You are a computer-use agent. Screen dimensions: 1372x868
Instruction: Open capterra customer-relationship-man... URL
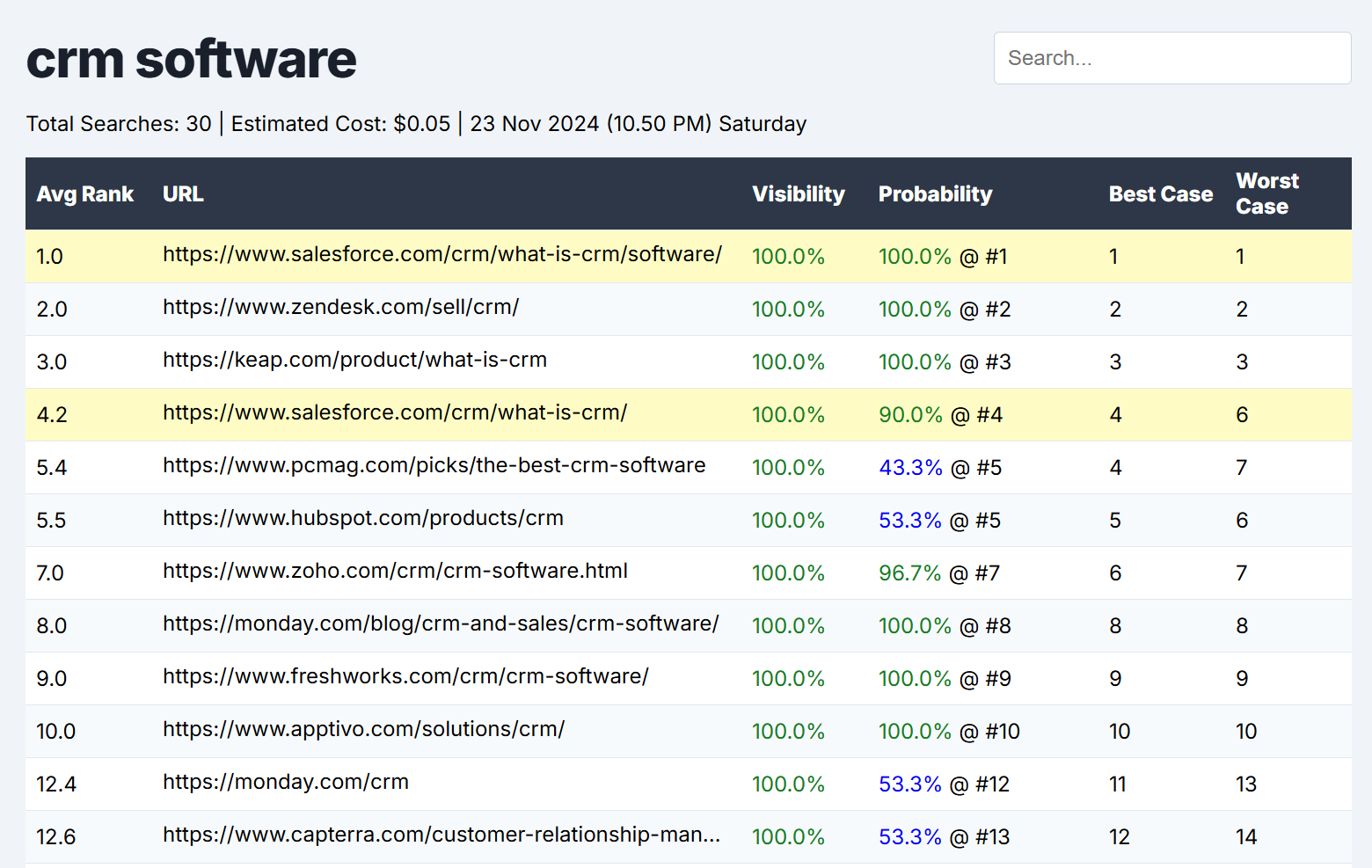(x=442, y=835)
